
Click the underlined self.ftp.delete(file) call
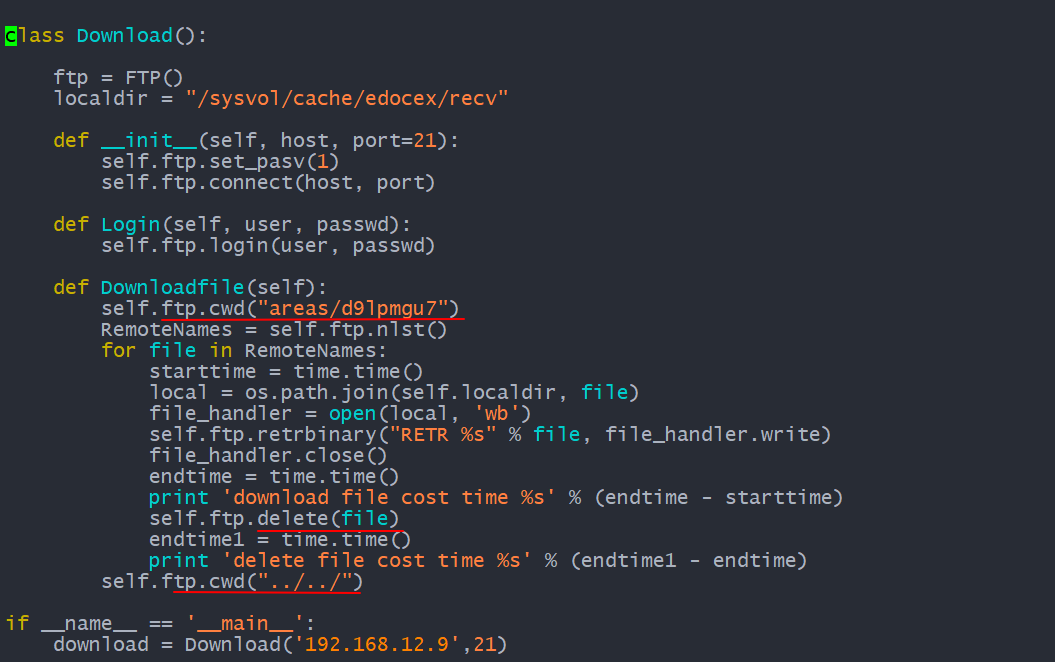274,519
